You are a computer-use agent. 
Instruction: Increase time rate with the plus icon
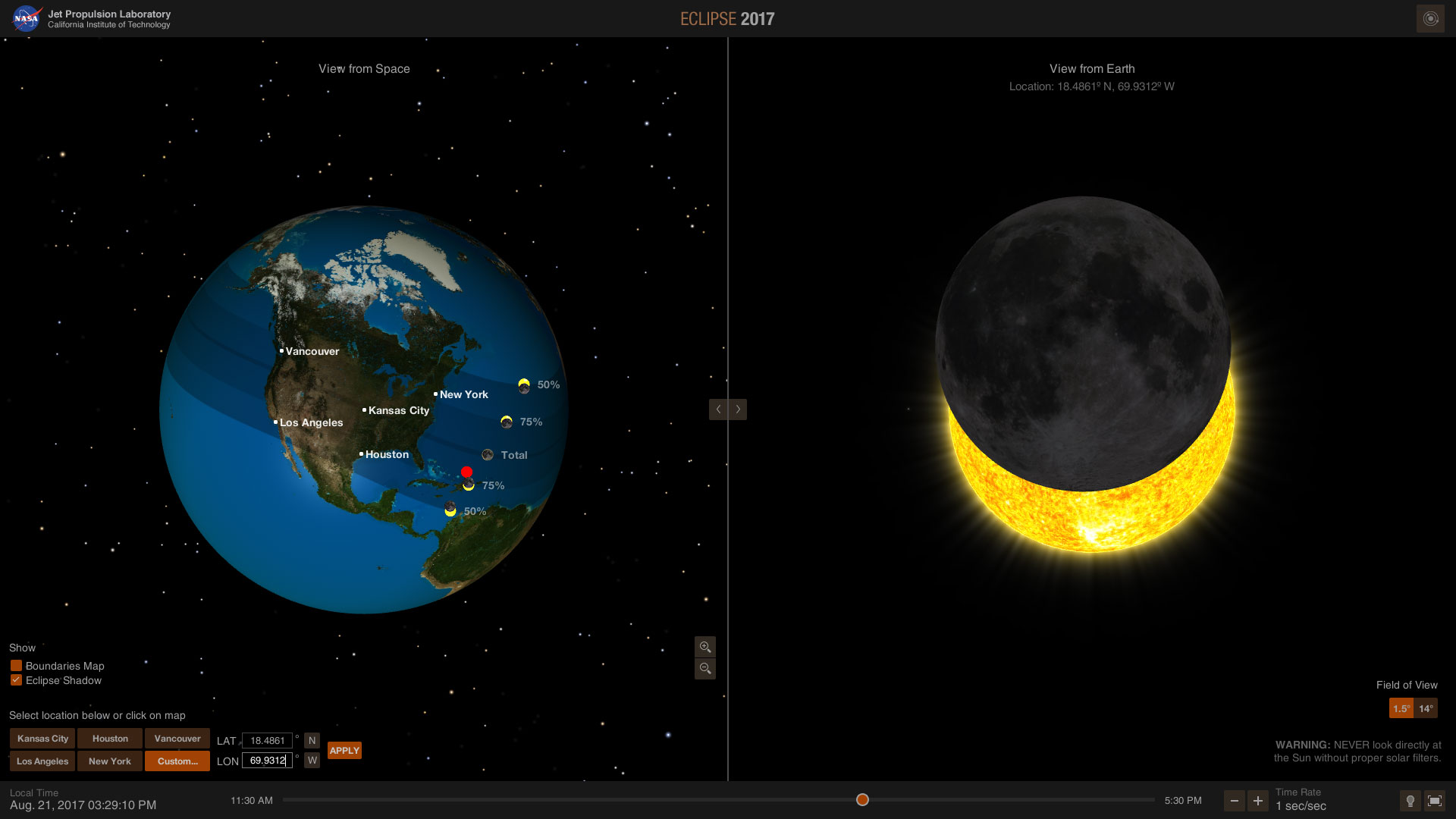1257,800
